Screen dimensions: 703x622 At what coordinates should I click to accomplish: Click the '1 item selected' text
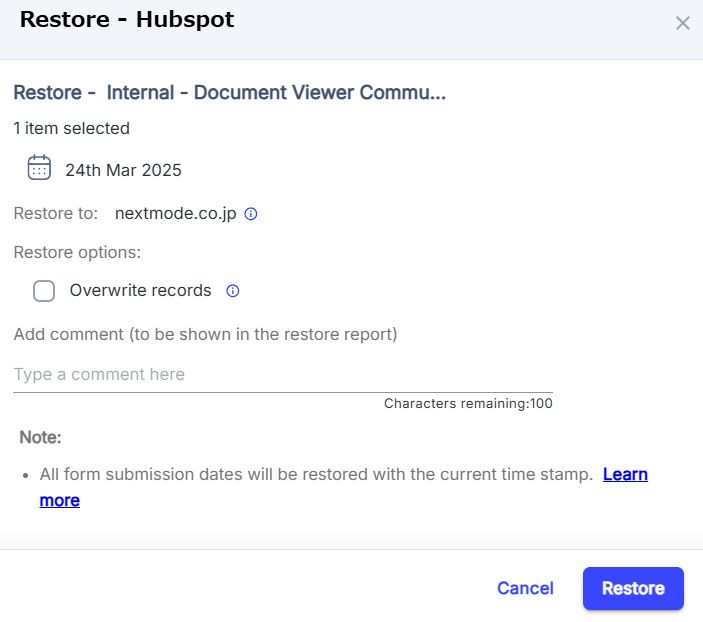click(x=72, y=128)
